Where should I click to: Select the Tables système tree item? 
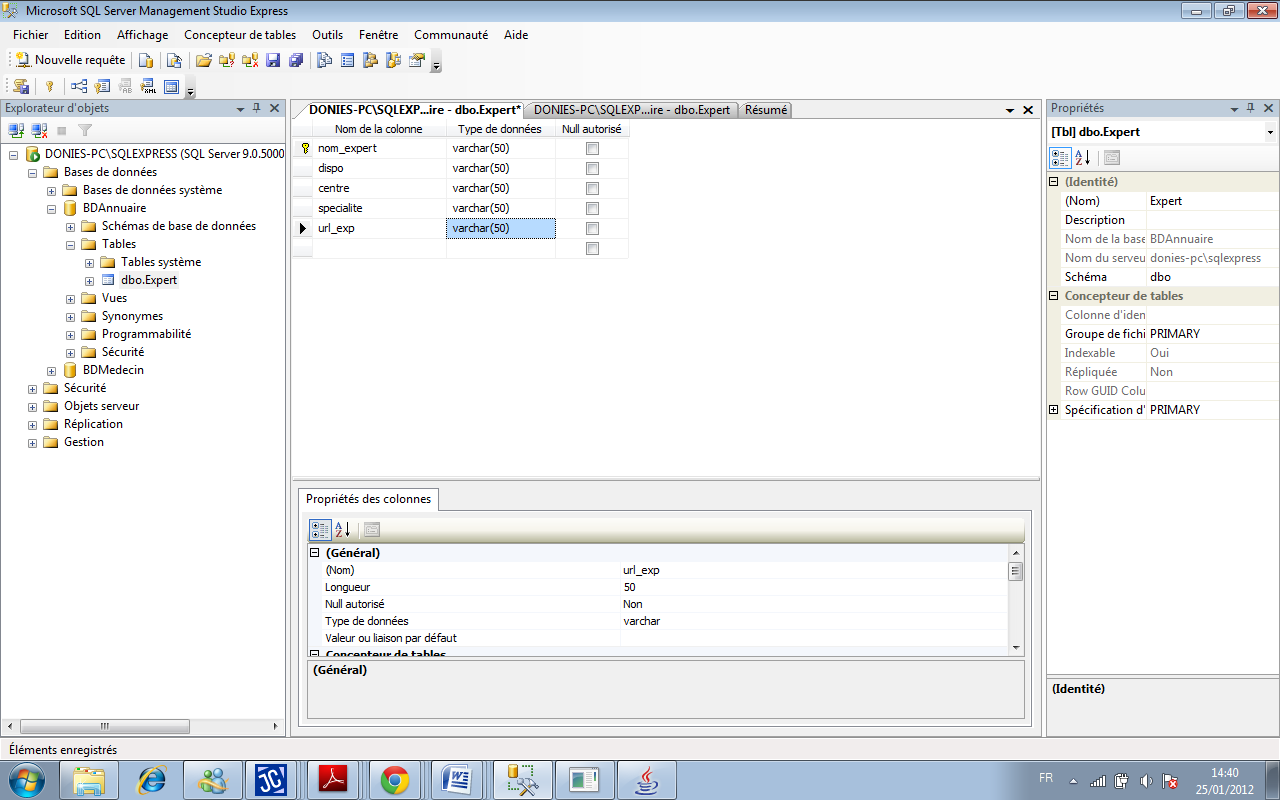point(161,262)
